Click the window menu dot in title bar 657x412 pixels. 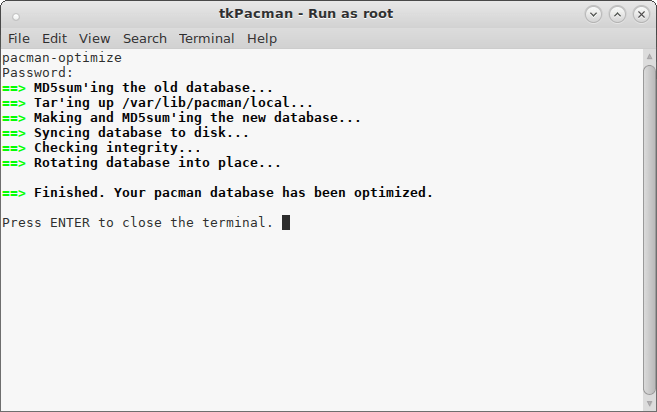[16, 17]
